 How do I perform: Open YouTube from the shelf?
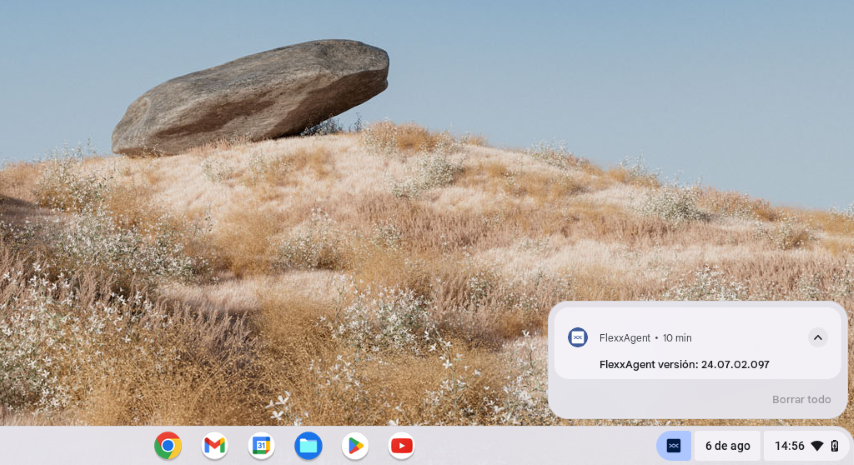402,445
